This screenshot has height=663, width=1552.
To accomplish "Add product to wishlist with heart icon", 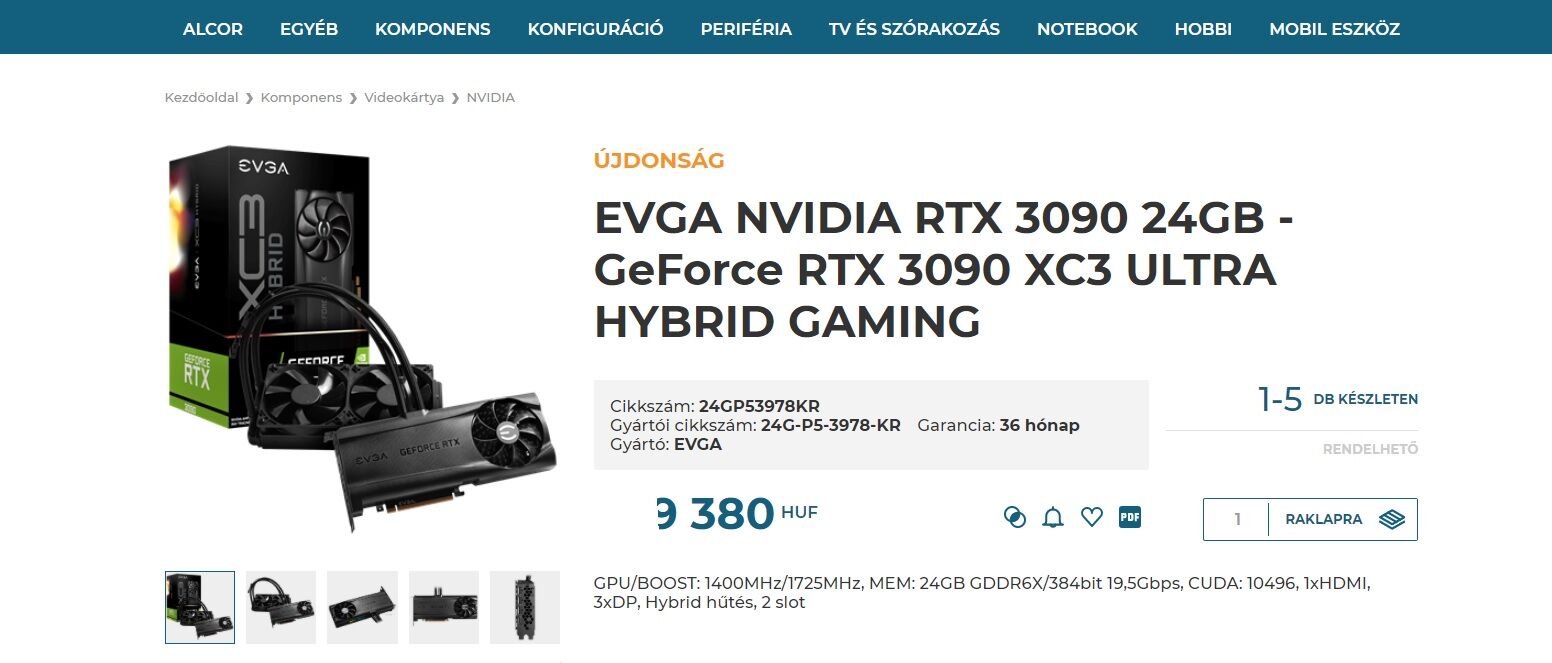I will tap(1092, 517).
